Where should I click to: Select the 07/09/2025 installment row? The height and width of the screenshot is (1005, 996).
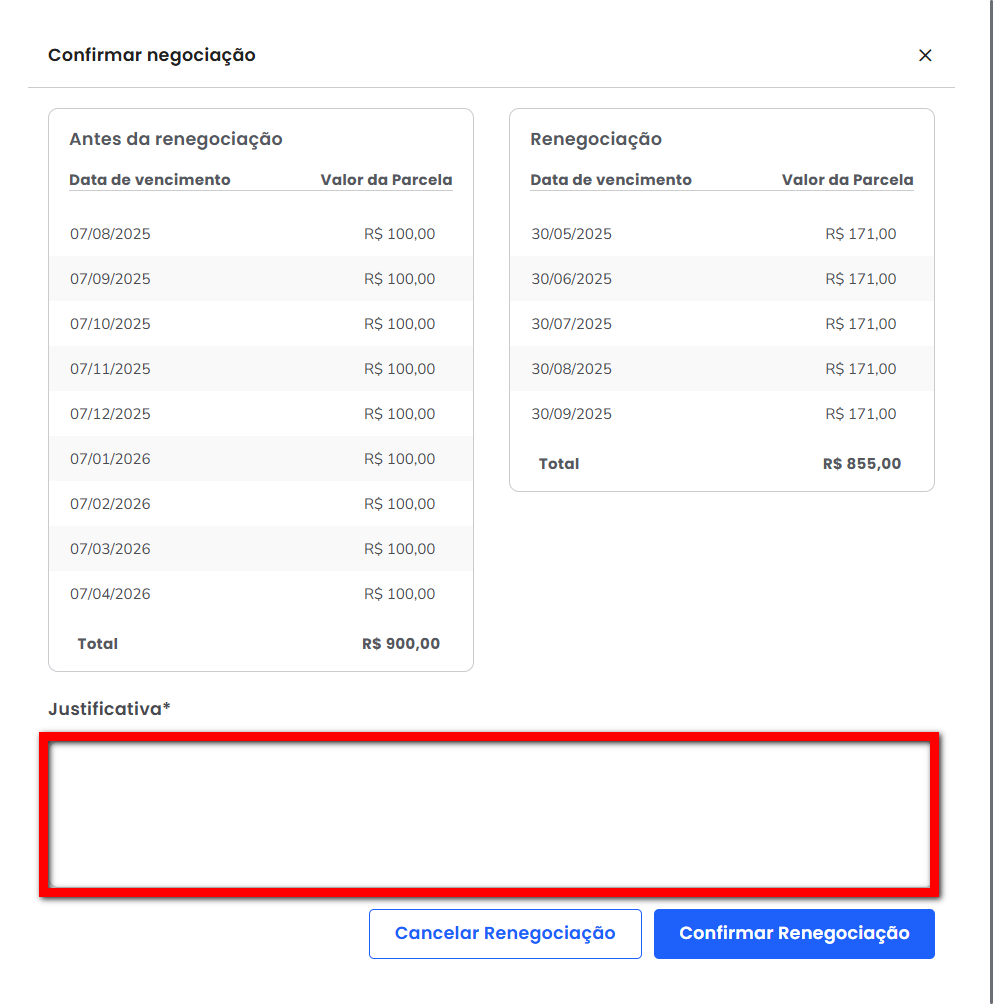click(x=261, y=279)
